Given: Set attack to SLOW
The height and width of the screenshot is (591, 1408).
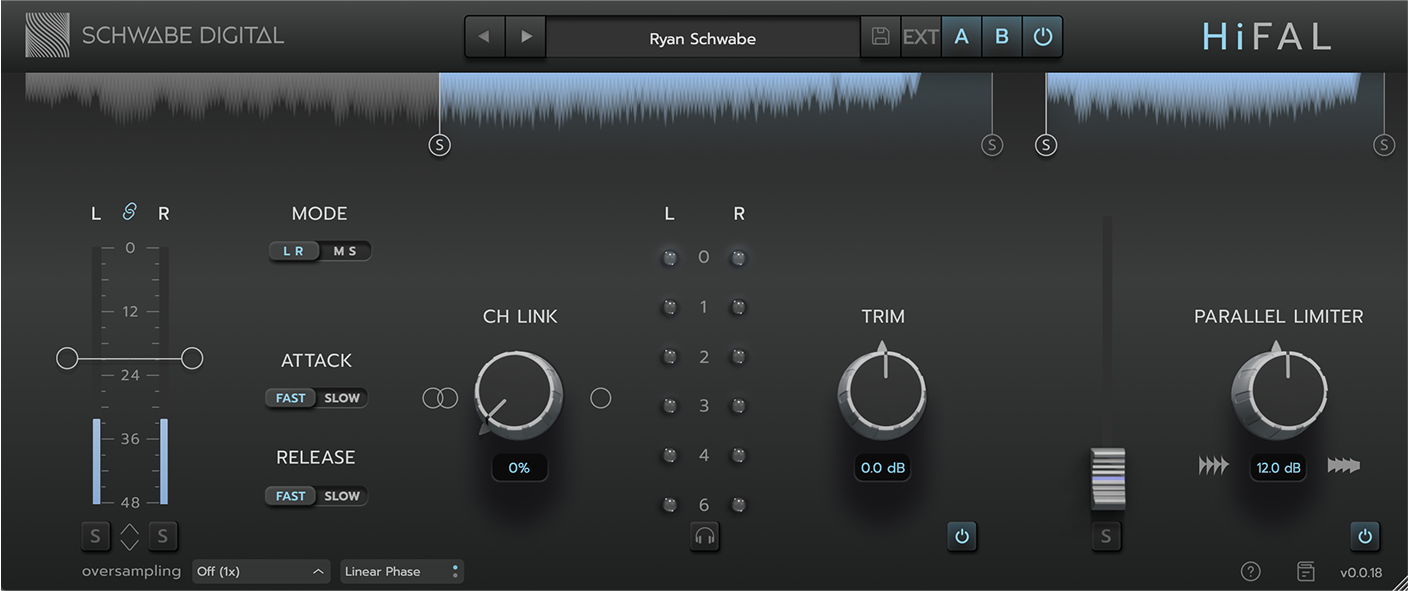Looking at the screenshot, I should tap(342, 398).
